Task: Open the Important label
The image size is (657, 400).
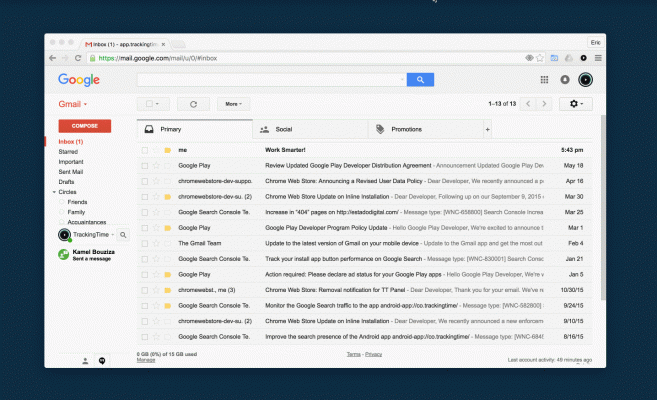Action: pos(71,162)
